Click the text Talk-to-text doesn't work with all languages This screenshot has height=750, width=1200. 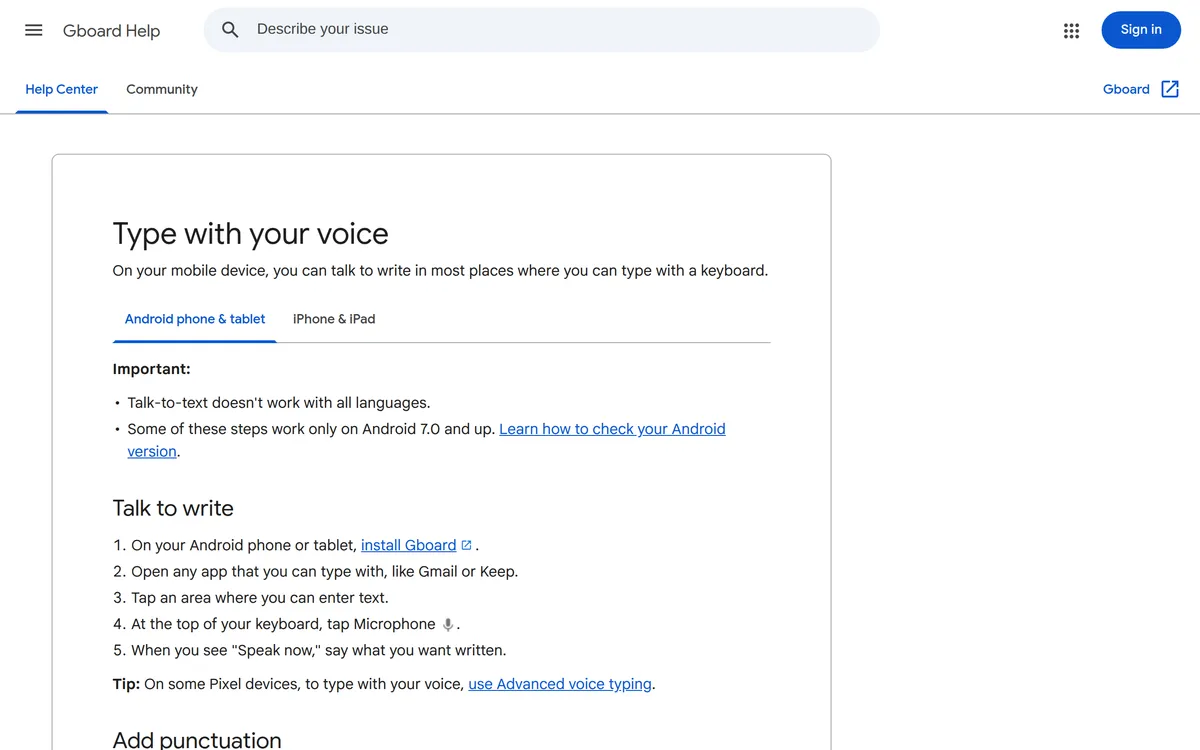(x=279, y=403)
